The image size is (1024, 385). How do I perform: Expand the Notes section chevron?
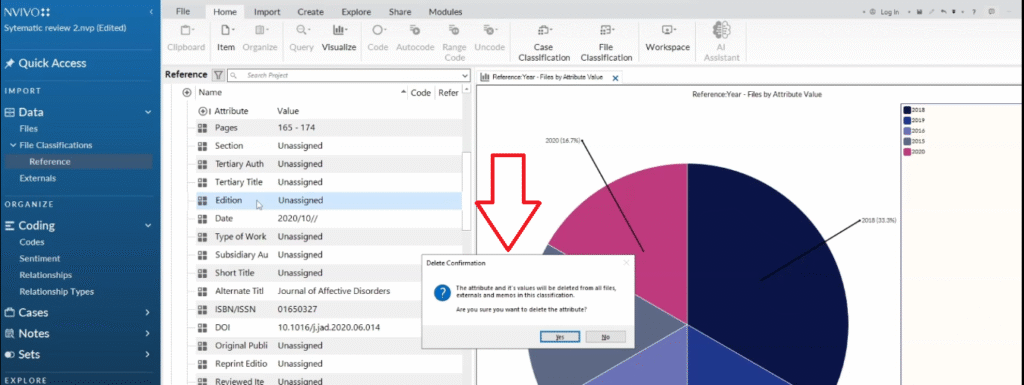click(x=148, y=333)
